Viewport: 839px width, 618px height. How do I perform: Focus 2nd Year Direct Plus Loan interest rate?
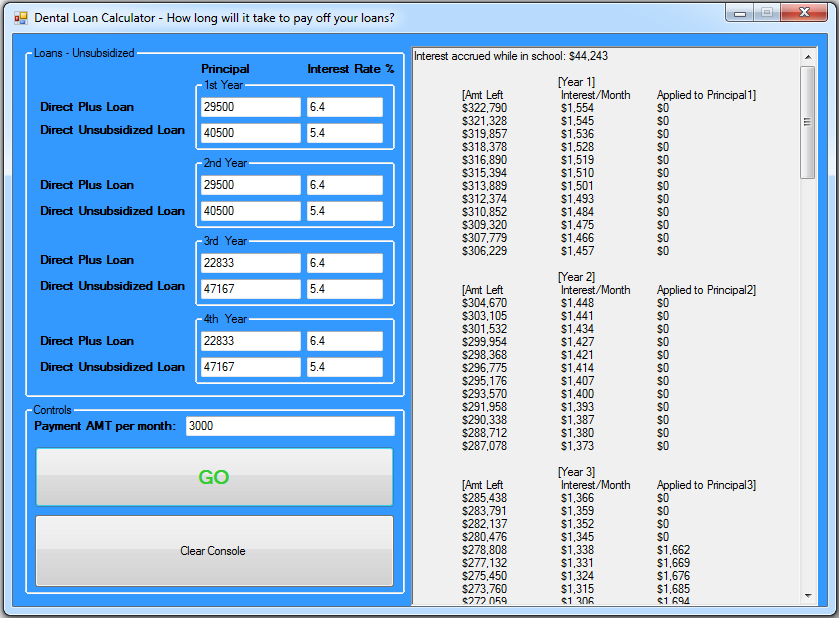point(344,185)
